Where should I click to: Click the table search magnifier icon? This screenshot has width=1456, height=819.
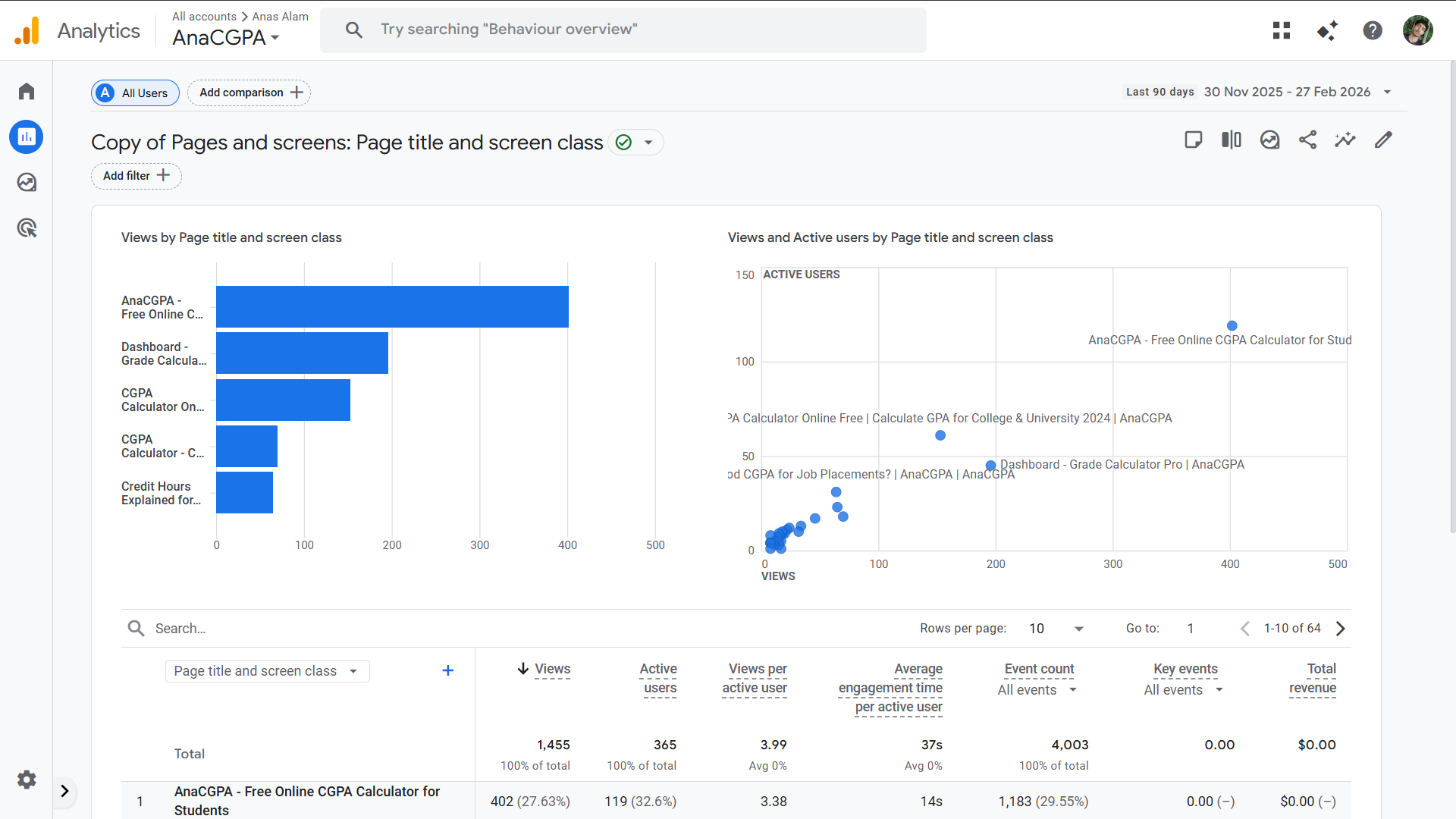coord(136,628)
